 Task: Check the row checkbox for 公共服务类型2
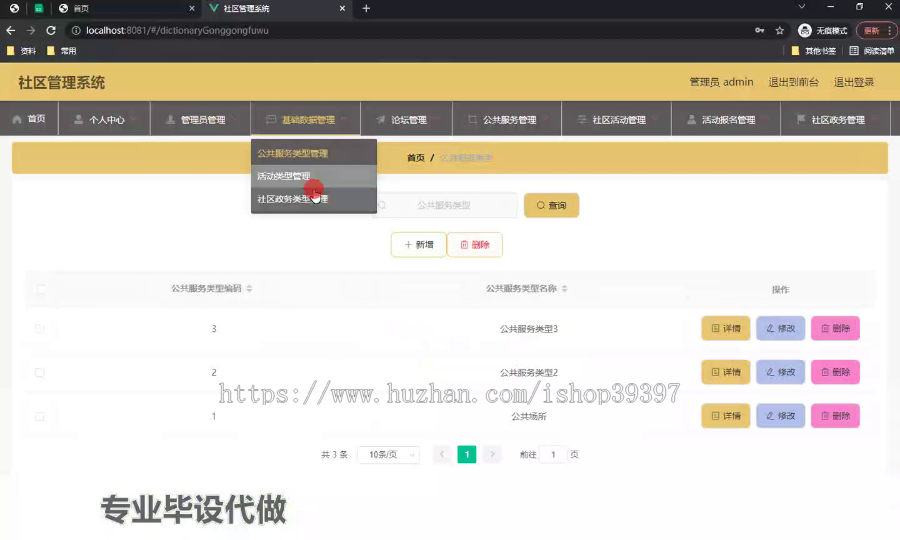click(39, 372)
